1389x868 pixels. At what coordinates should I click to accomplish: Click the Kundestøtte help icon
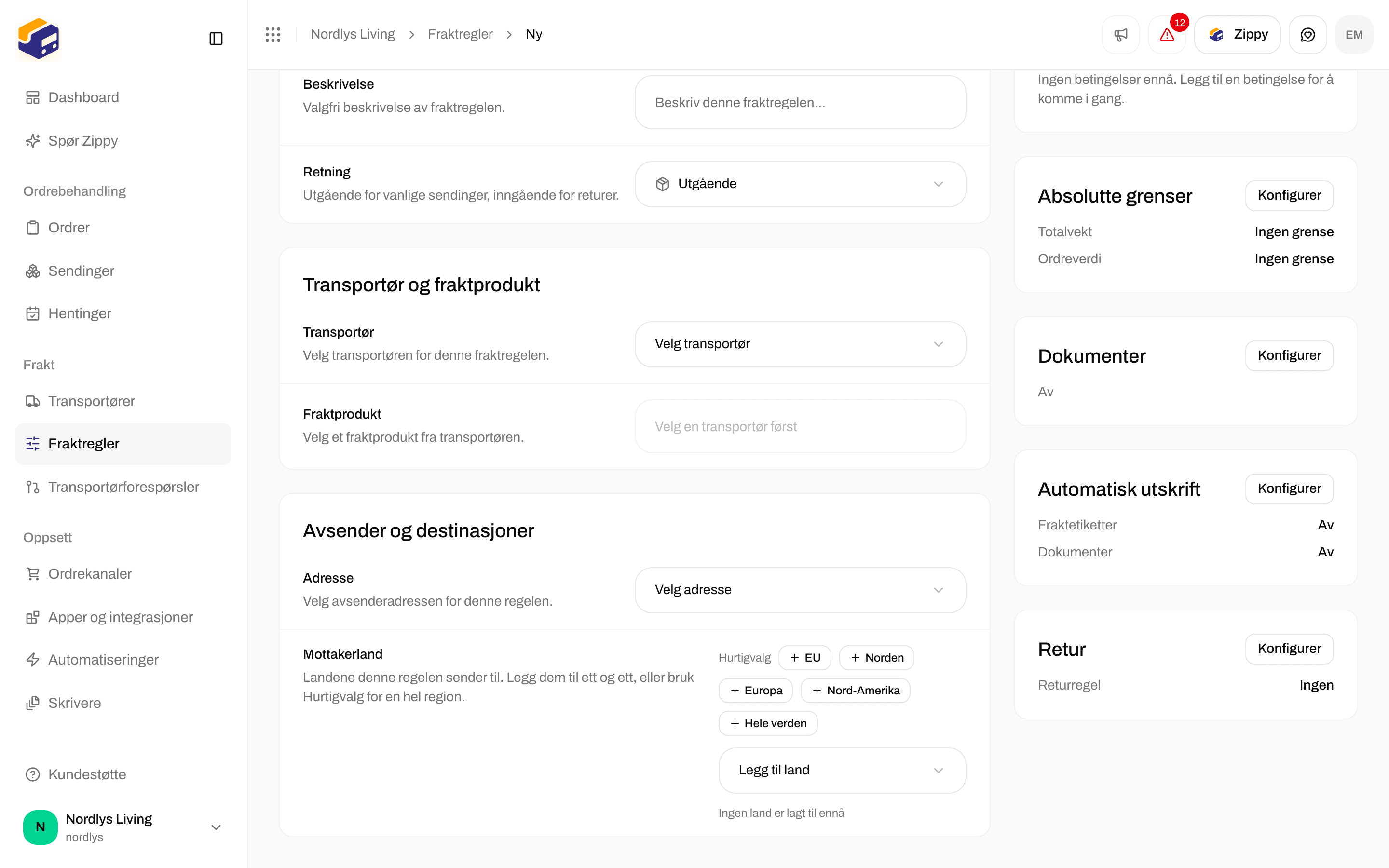(33, 774)
